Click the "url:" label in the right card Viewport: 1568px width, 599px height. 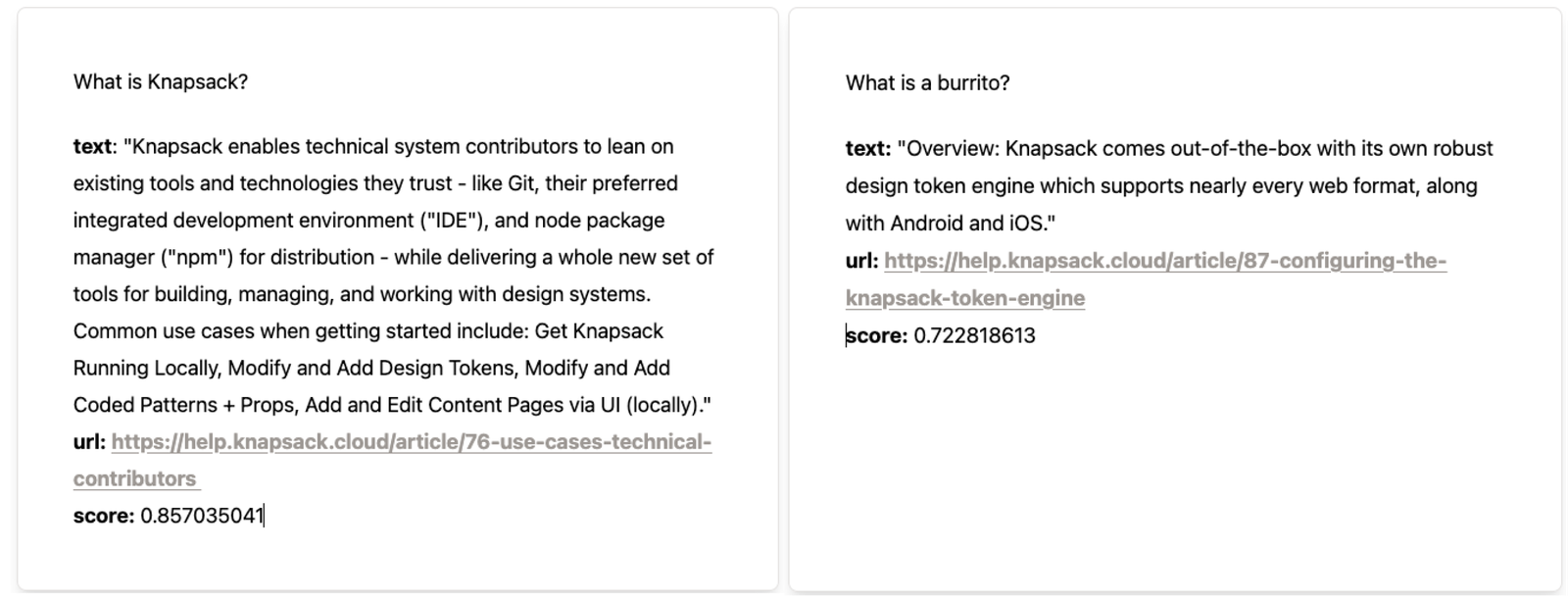(x=861, y=262)
